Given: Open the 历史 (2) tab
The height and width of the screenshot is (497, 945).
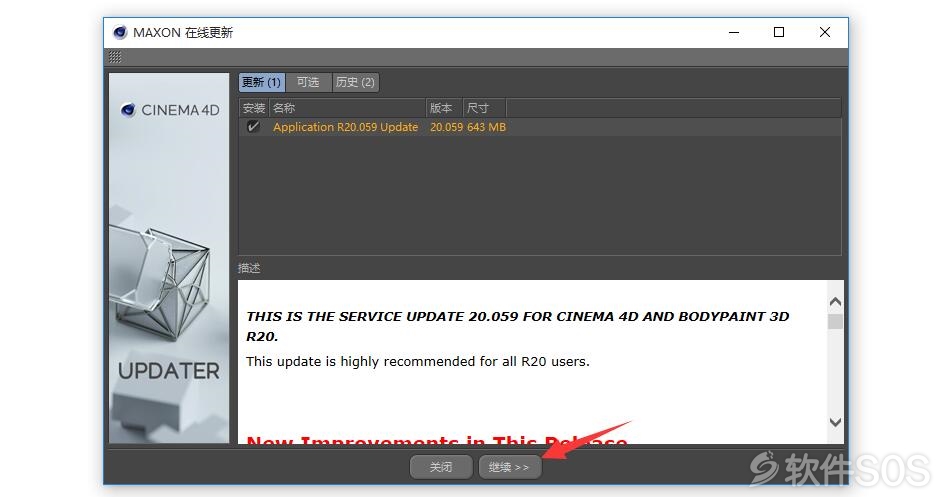Looking at the screenshot, I should (x=356, y=82).
